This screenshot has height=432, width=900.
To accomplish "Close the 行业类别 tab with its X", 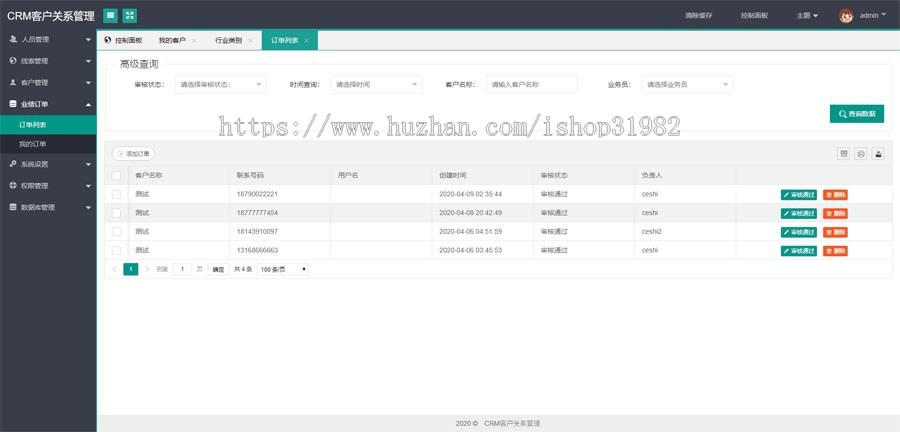I will [250, 41].
